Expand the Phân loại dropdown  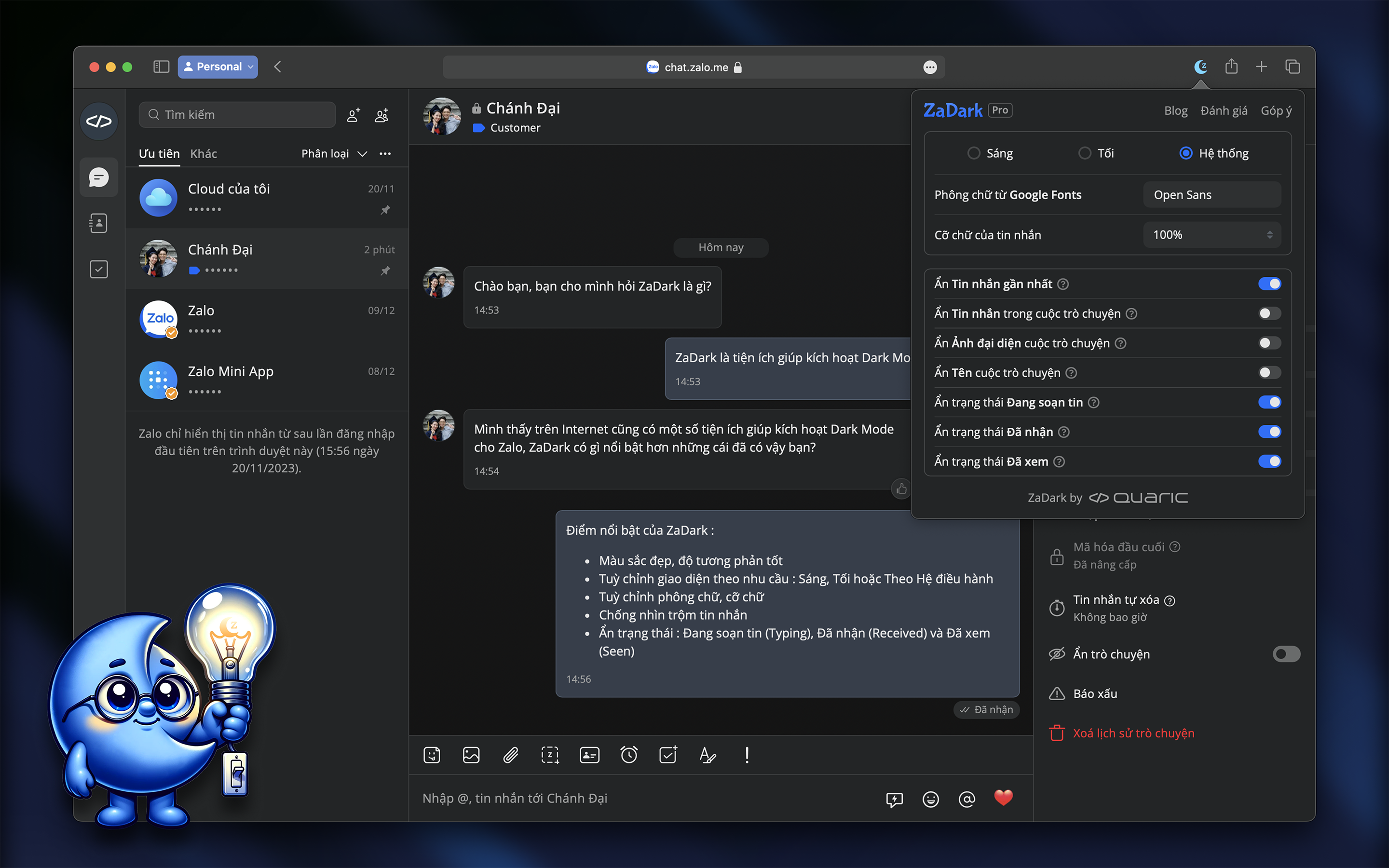coord(334,153)
